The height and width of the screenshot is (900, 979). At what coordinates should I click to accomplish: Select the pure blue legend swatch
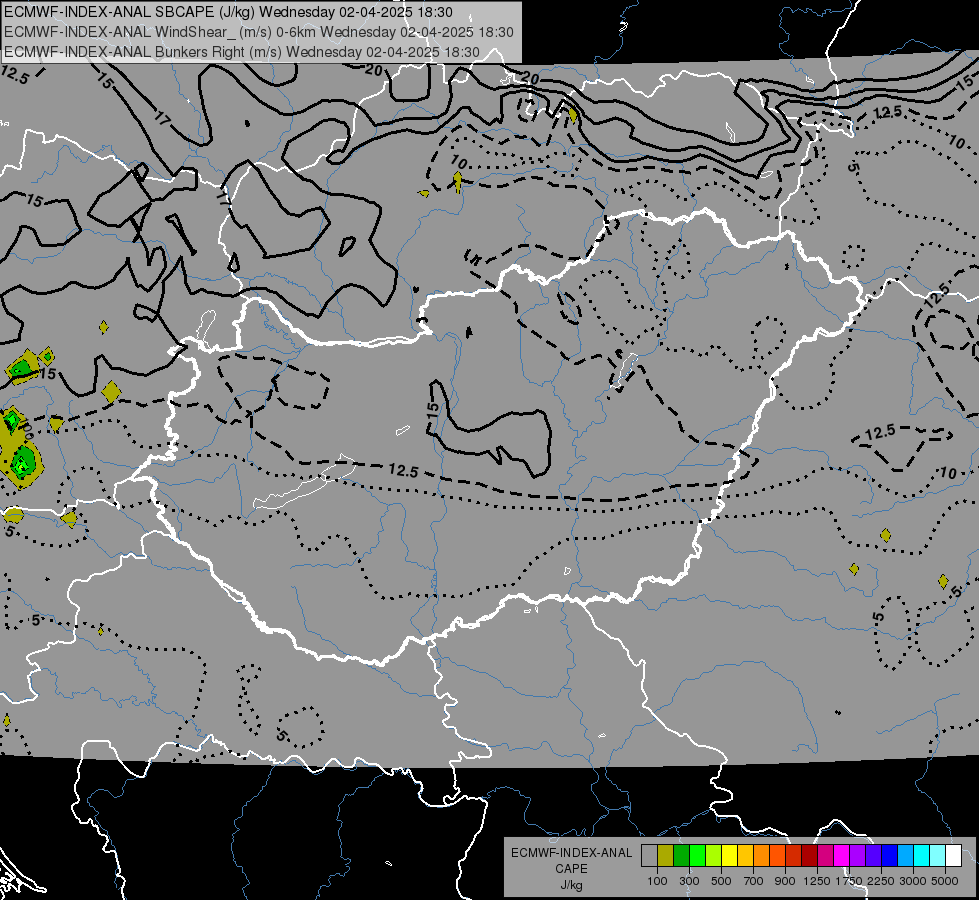pos(889,855)
